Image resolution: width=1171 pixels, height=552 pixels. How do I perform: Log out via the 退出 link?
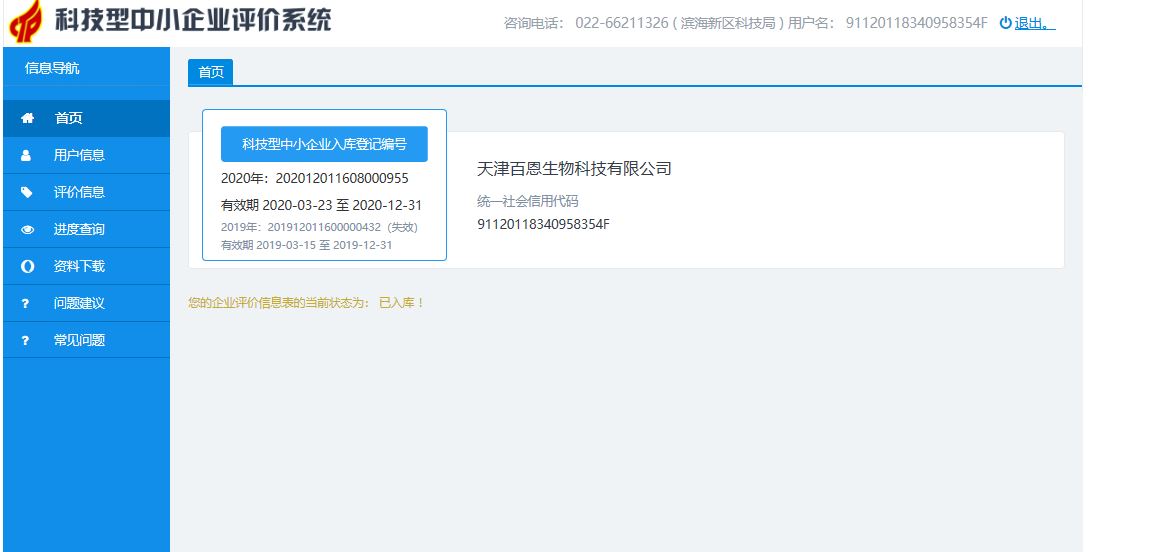[1035, 23]
